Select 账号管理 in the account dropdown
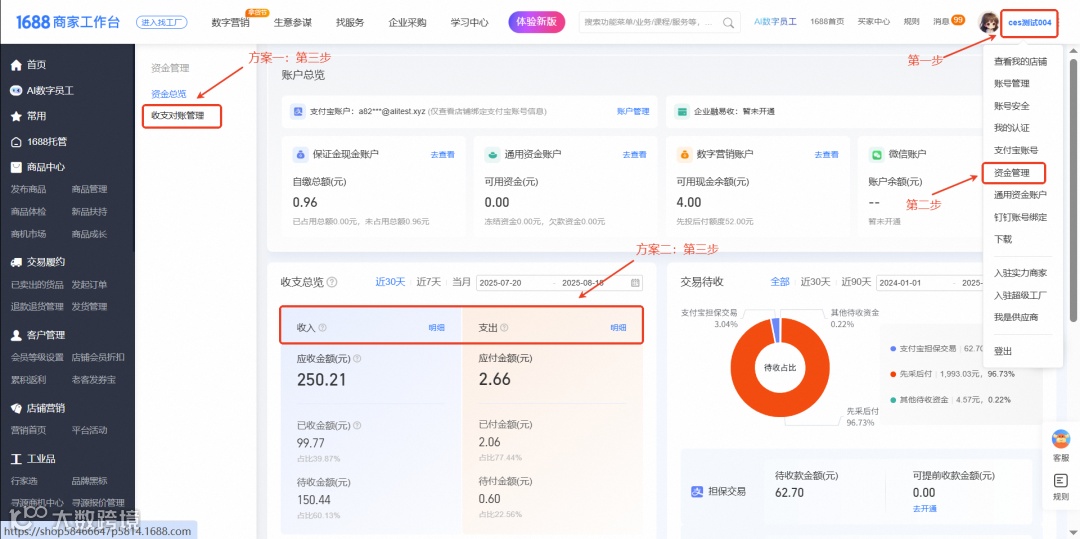 tap(1011, 83)
